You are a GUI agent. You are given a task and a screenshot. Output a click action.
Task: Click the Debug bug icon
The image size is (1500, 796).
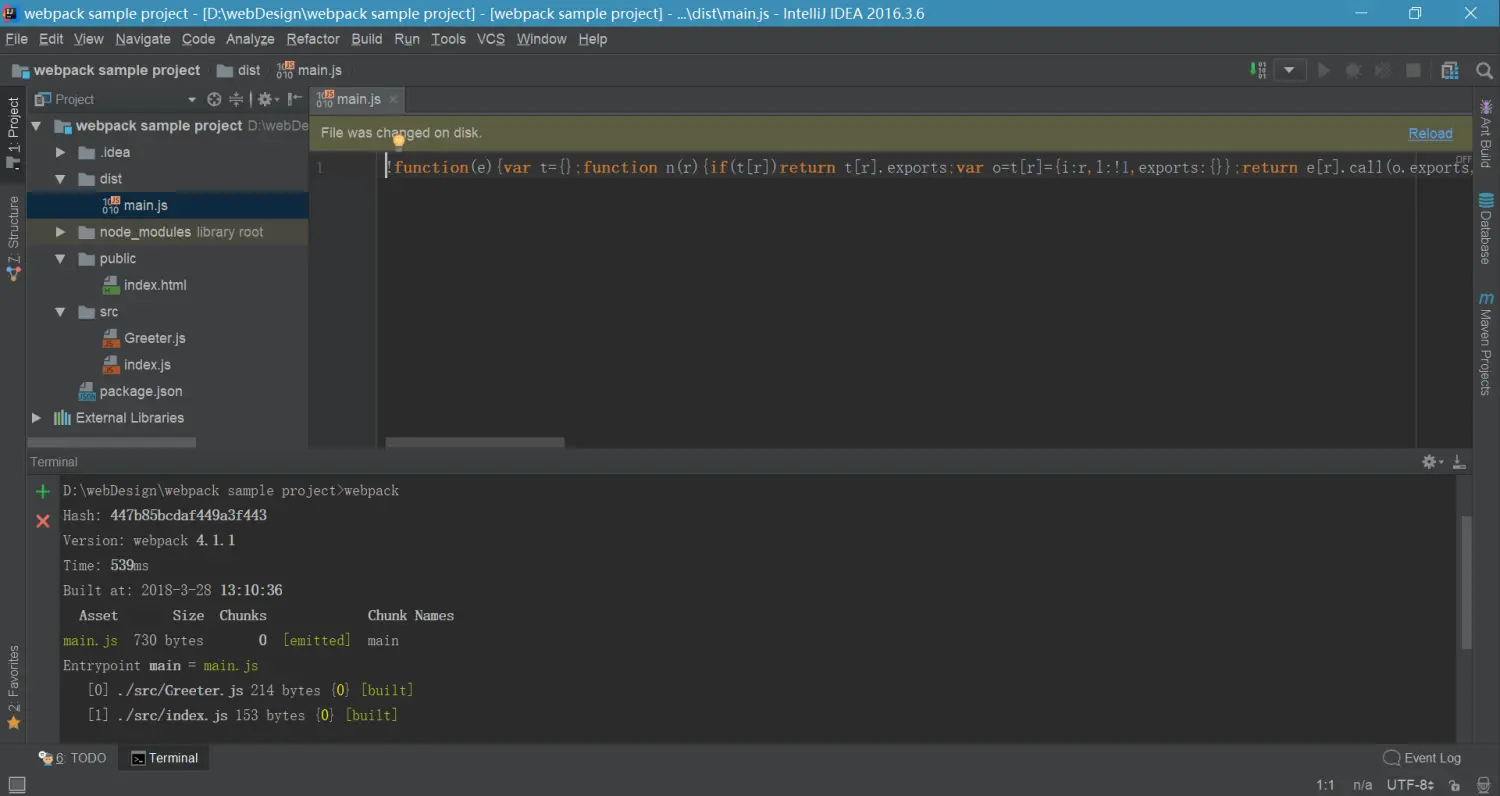pos(1353,70)
